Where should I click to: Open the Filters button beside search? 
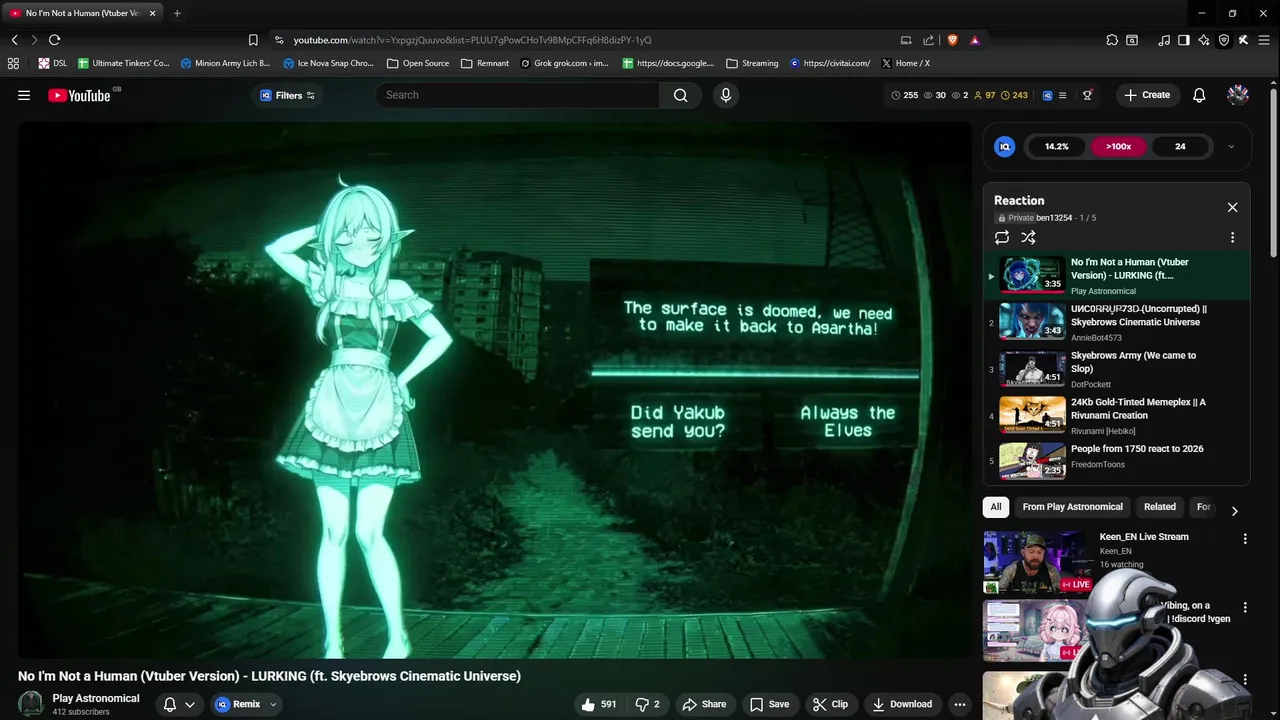click(x=288, y=95)
